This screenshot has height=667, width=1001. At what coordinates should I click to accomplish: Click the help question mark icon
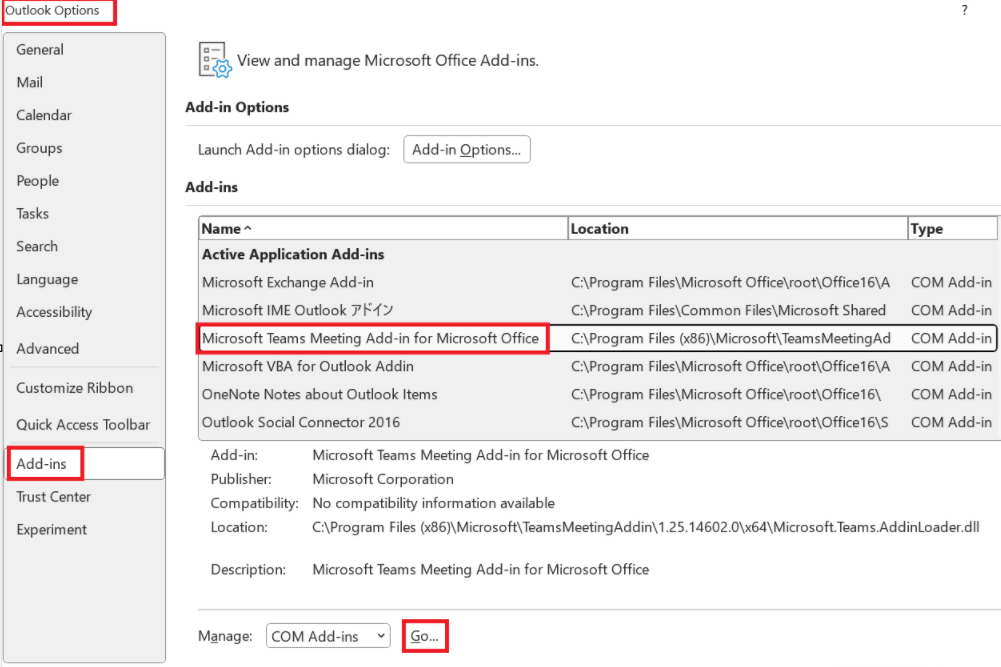click(x=963, y=10)
